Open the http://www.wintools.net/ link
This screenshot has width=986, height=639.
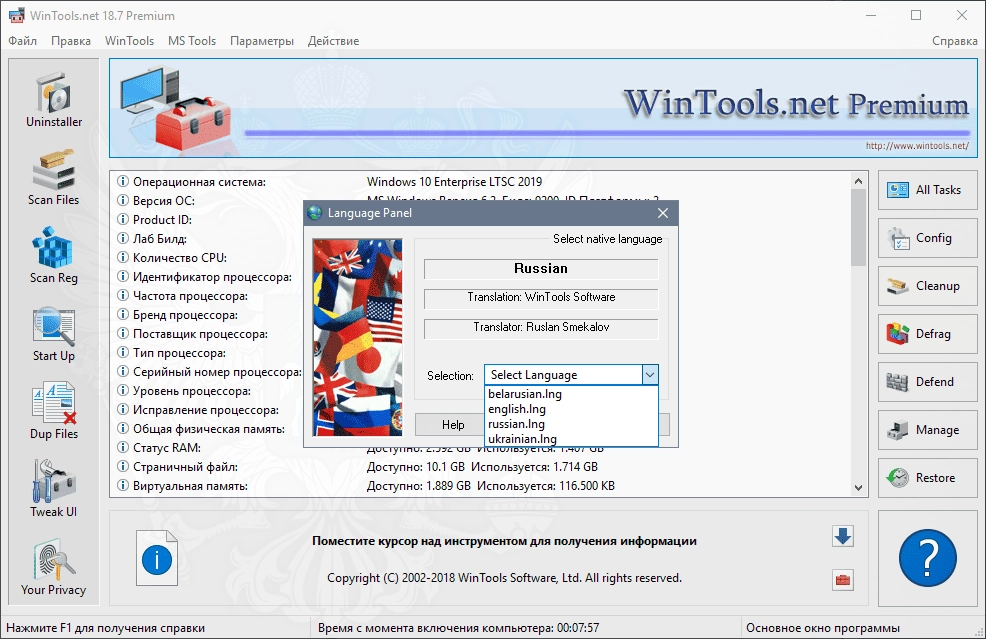coord(917,145)
